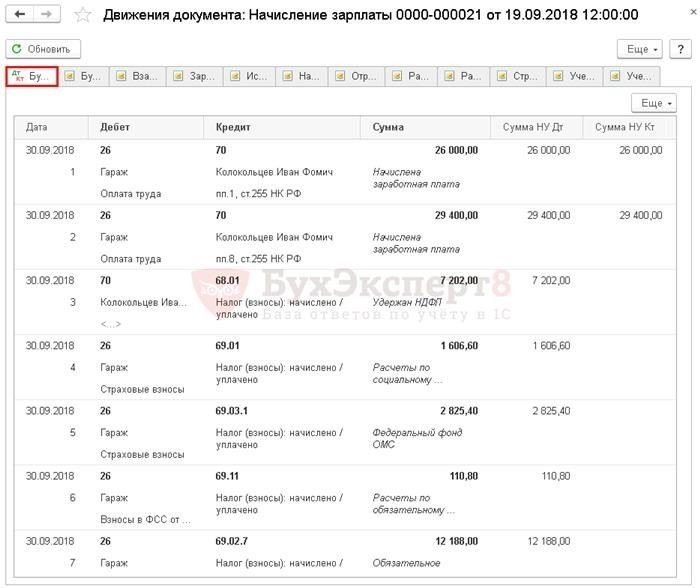The image size is (700, 588).
Task: Switch to the Зар... tab
Action: (195, 76)
